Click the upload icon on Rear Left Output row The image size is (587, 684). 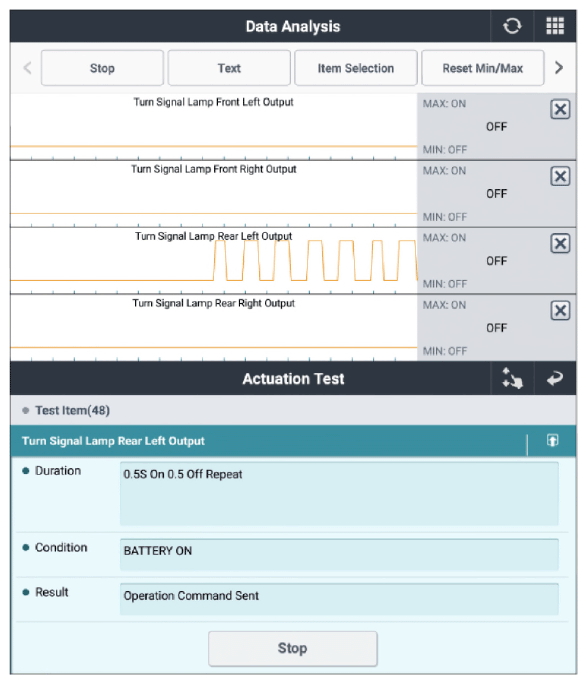553,441
